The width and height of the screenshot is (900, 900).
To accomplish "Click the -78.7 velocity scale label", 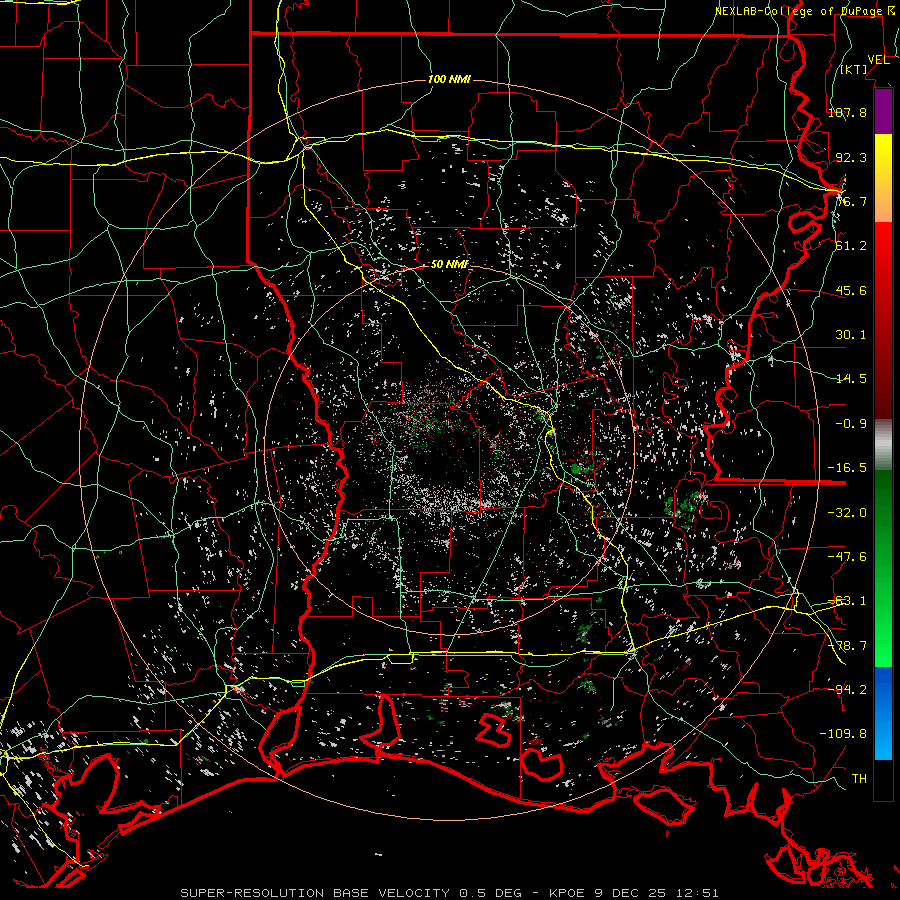I will click(847, 646).
